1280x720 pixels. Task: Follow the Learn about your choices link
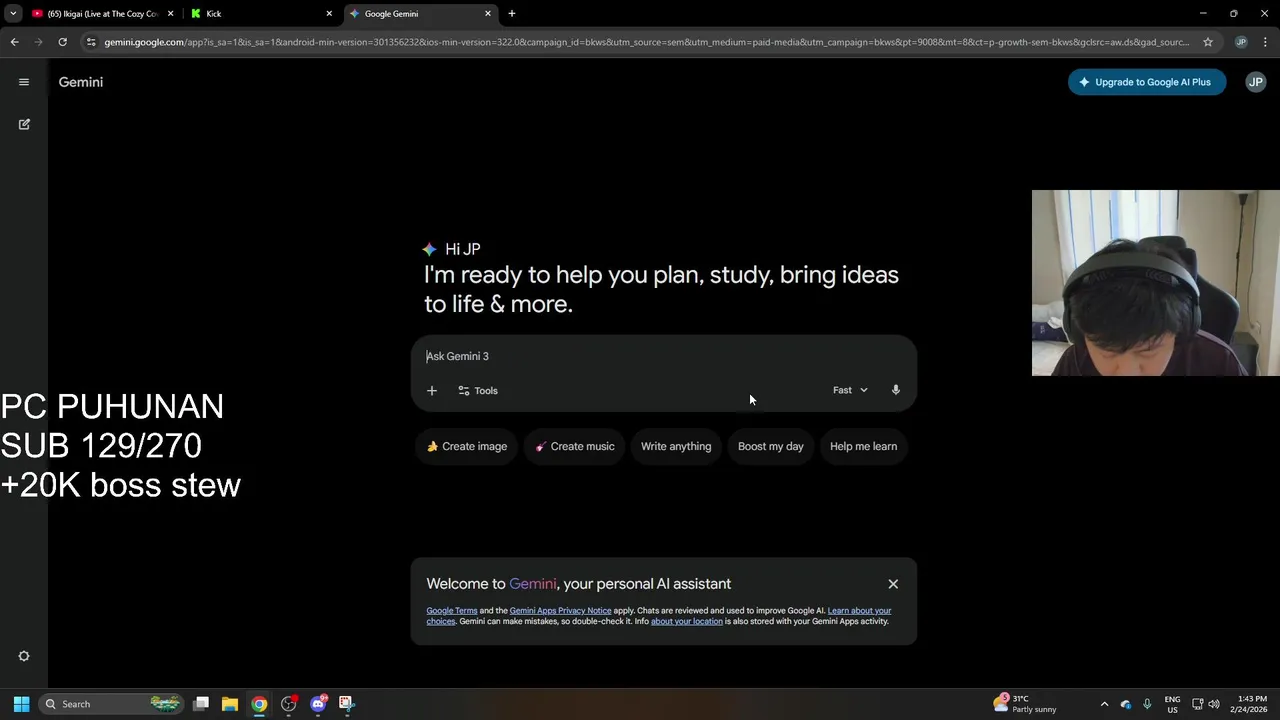pyautogui.click(x=859, y=611)
